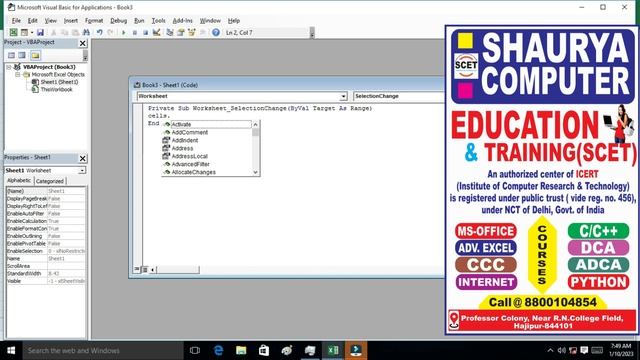Switch to the Categorized properties tab
The image size is (640, 360).
(x=49, y=181)
